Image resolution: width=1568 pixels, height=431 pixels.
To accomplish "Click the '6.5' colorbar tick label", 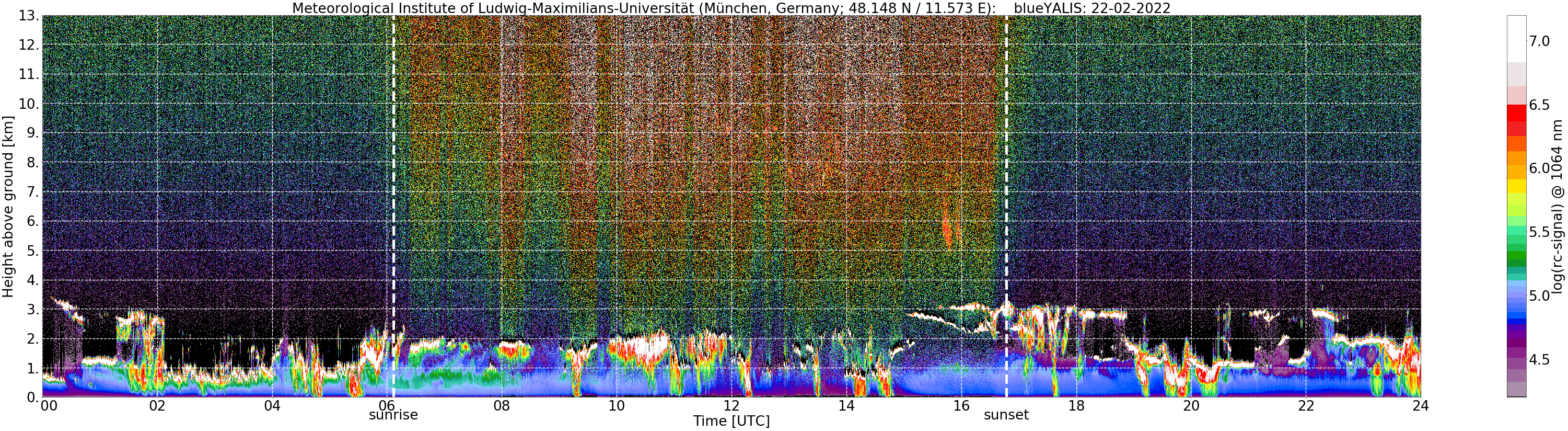I will click(x=1539, y=105).
